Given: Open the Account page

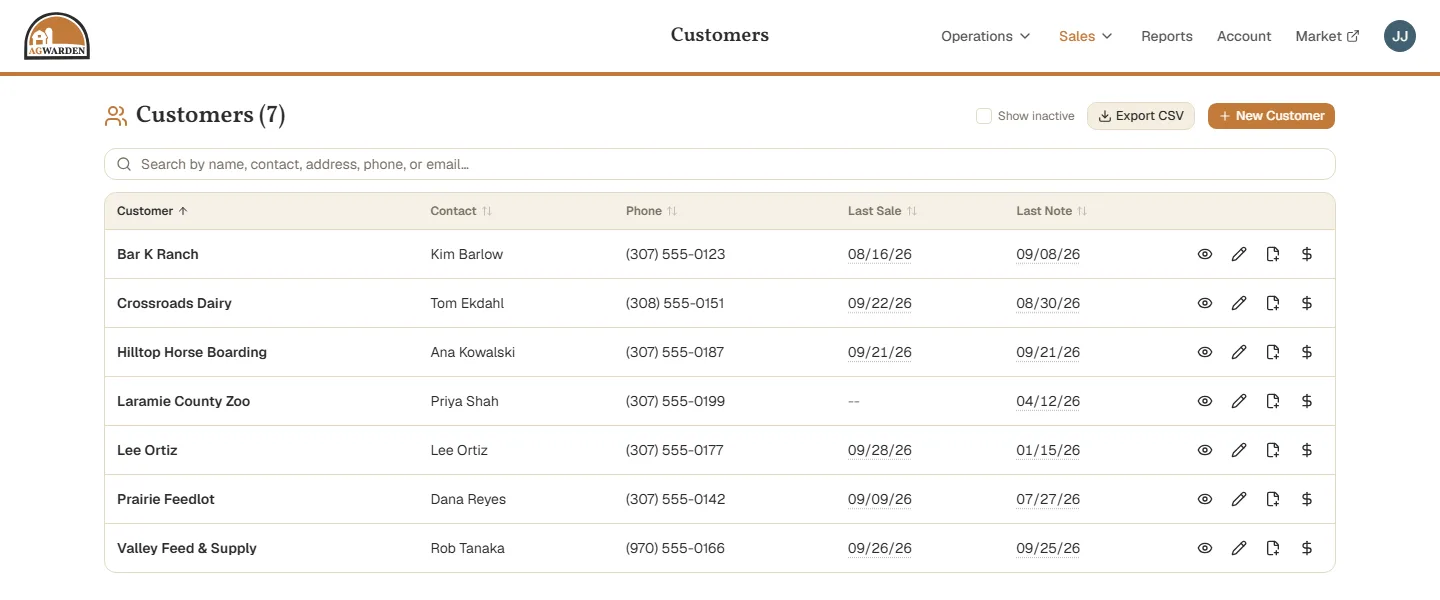Looking at the screenshot, I should tap(1244, 36).
